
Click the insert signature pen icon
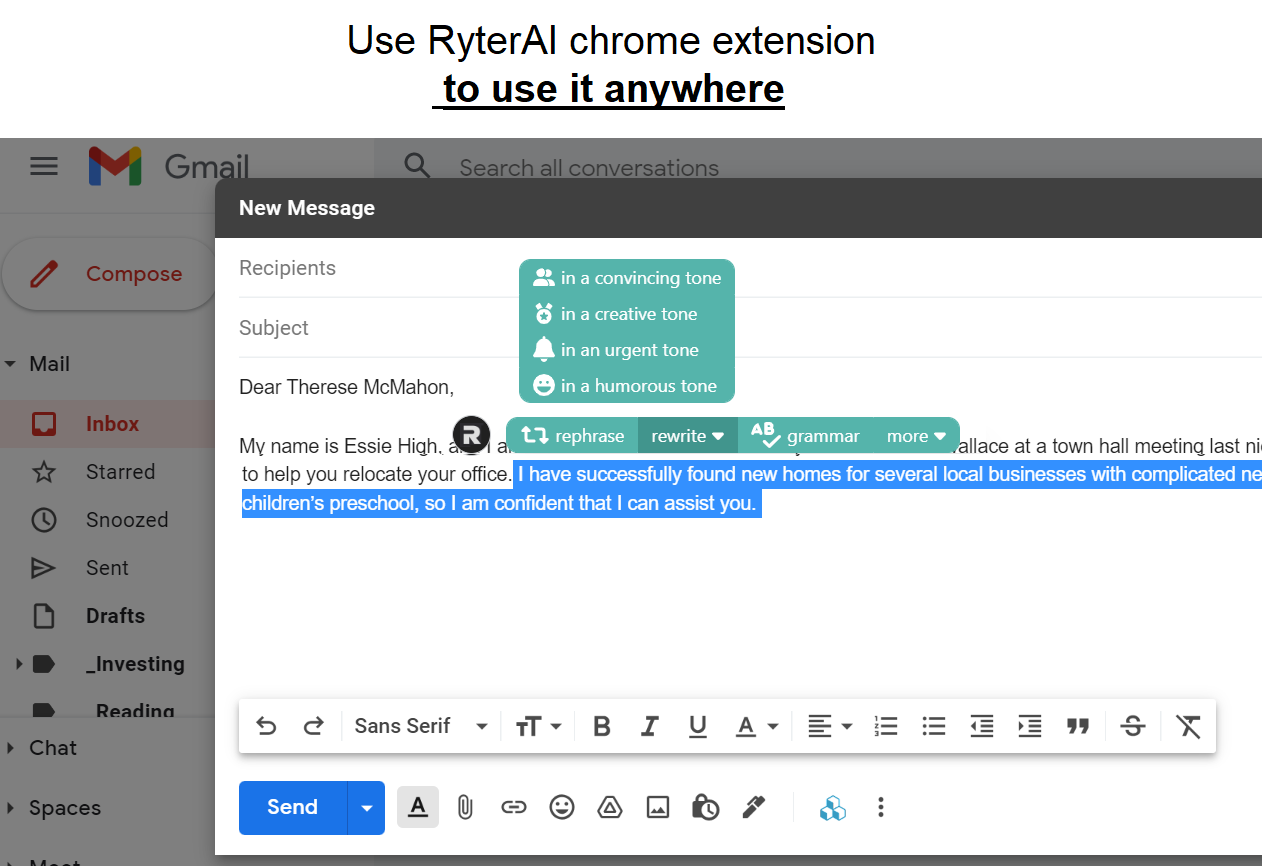click(x=754, y=807)
